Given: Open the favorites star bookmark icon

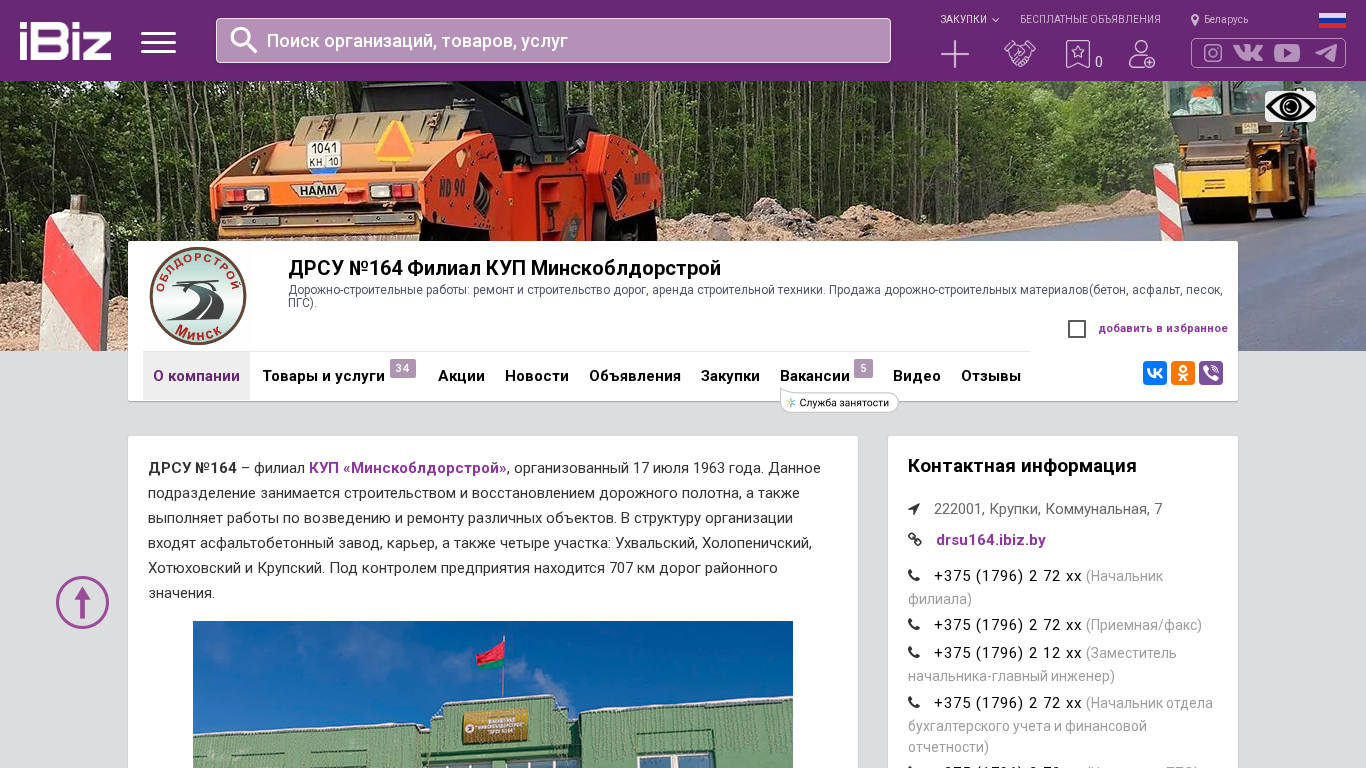Looking at the screenshot, I should pyautogui.click(x=1078, y=54).
